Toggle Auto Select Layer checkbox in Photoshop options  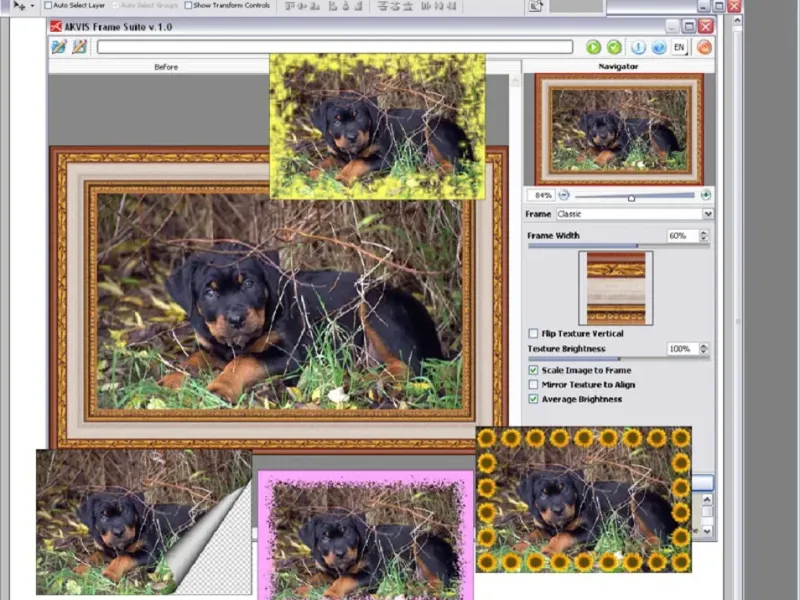click(x=48, y=5)
